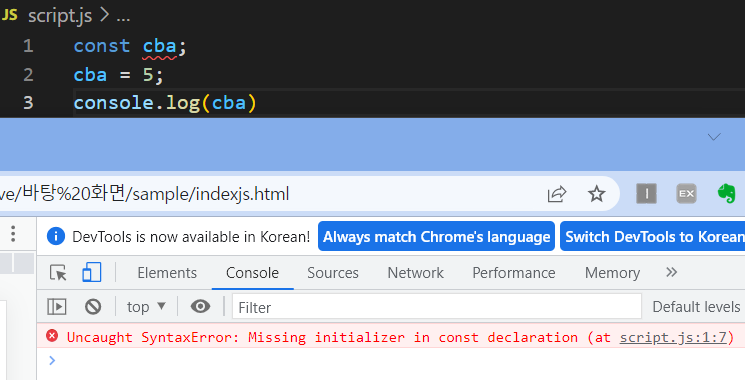Open the Default levels dropdown
This screenshot has height=380, width=745.
pos(697,307)
